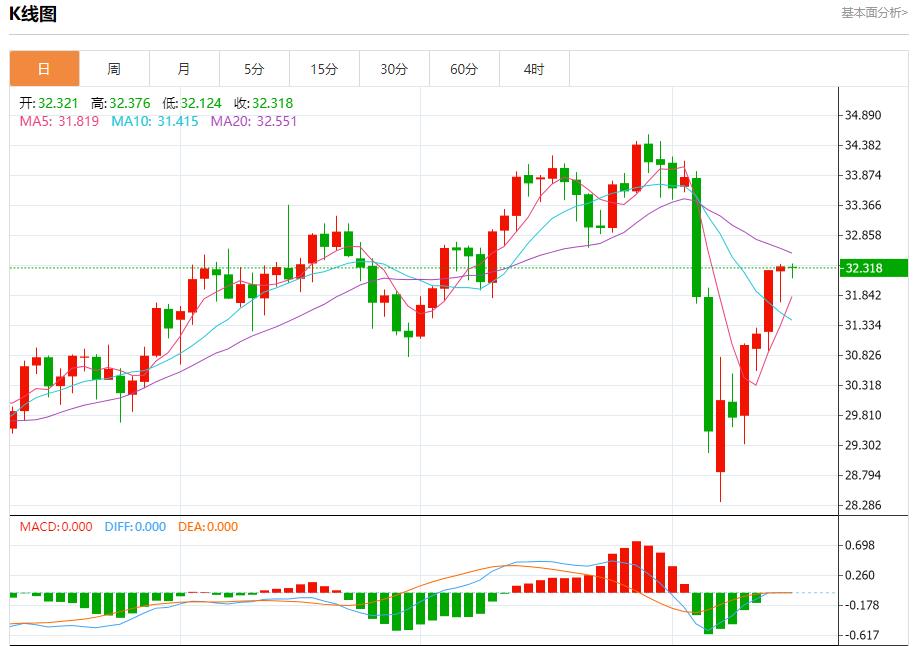913x646 pixels.
Task: Switch to the 4时 four-hour view
Action: point(534,68)
